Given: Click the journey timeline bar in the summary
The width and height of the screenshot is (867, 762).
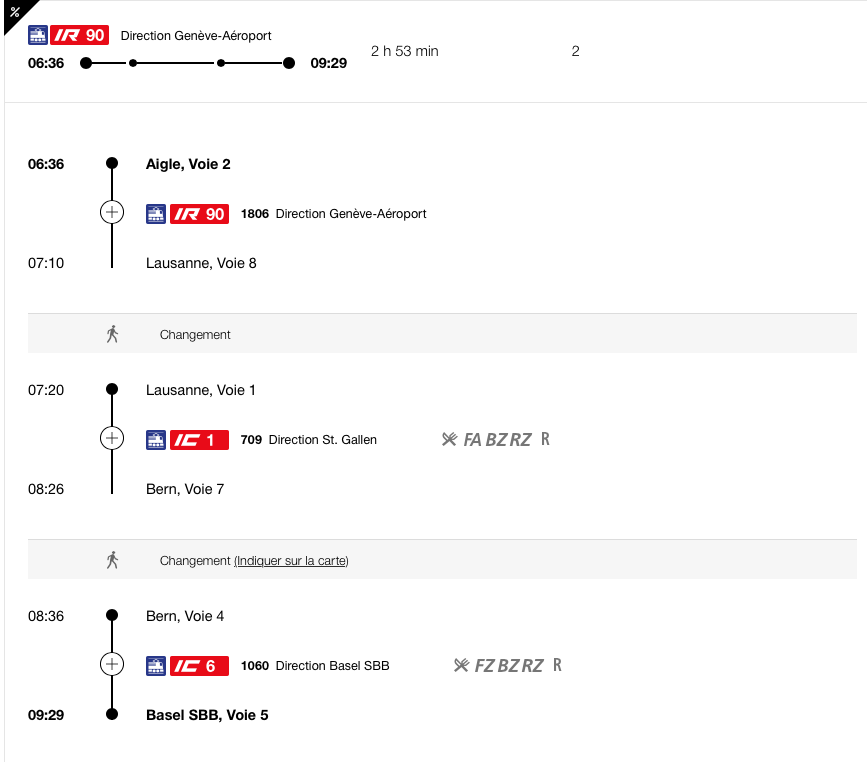Looking at the screenshot, I should click(x=187, y=63).
